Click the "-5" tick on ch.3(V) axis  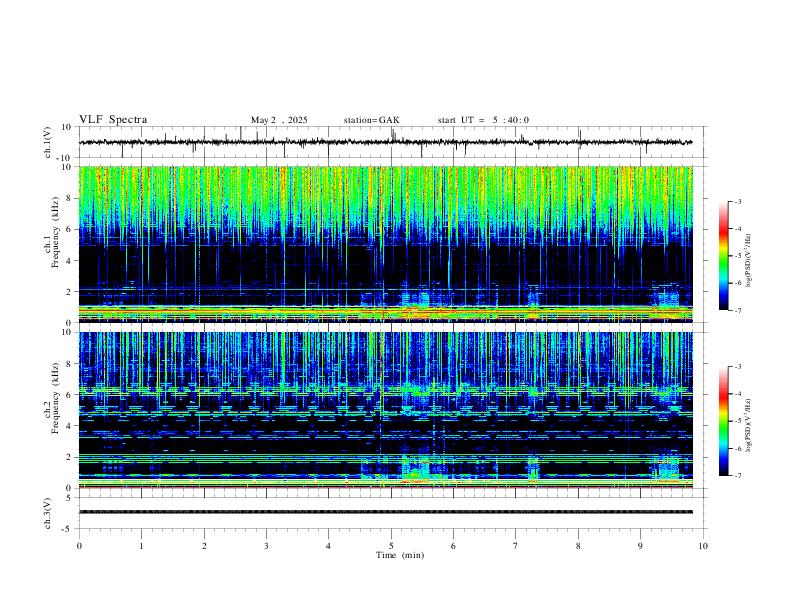point(68,529)
